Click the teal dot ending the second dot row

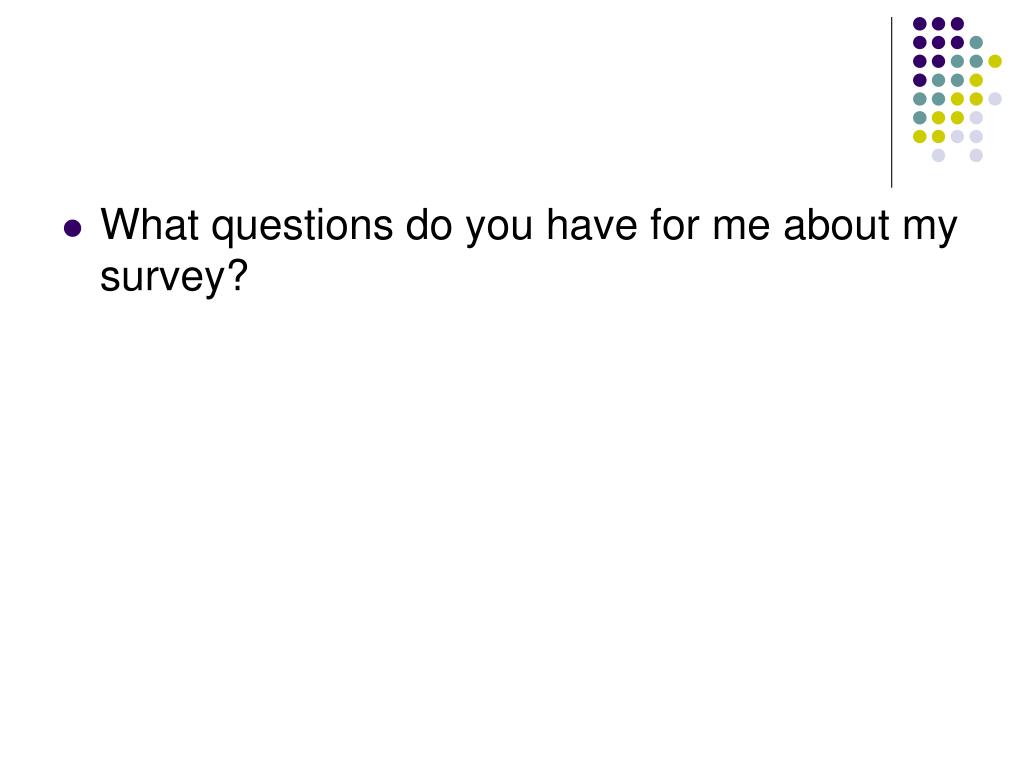tap(976, 43)
